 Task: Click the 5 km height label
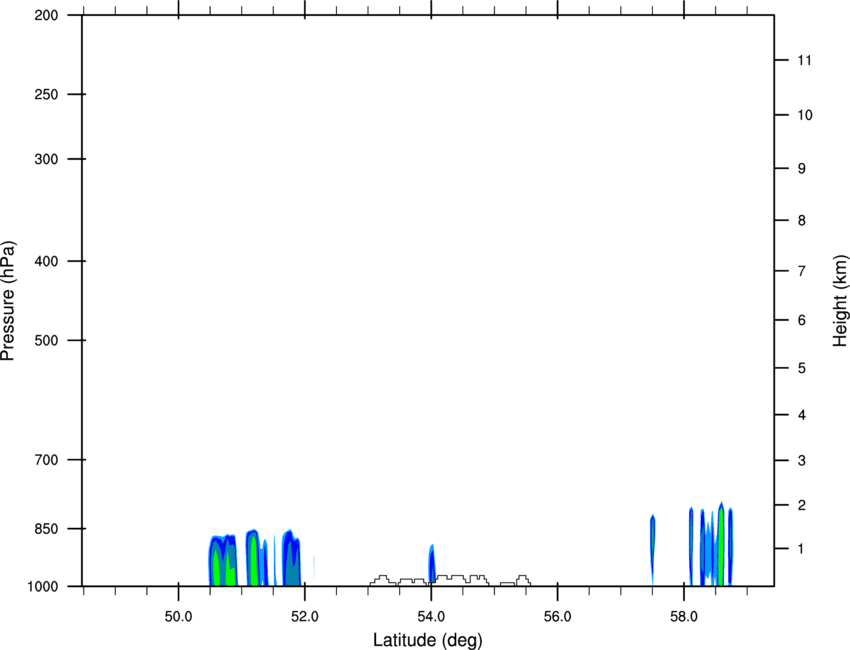point(802,368)
